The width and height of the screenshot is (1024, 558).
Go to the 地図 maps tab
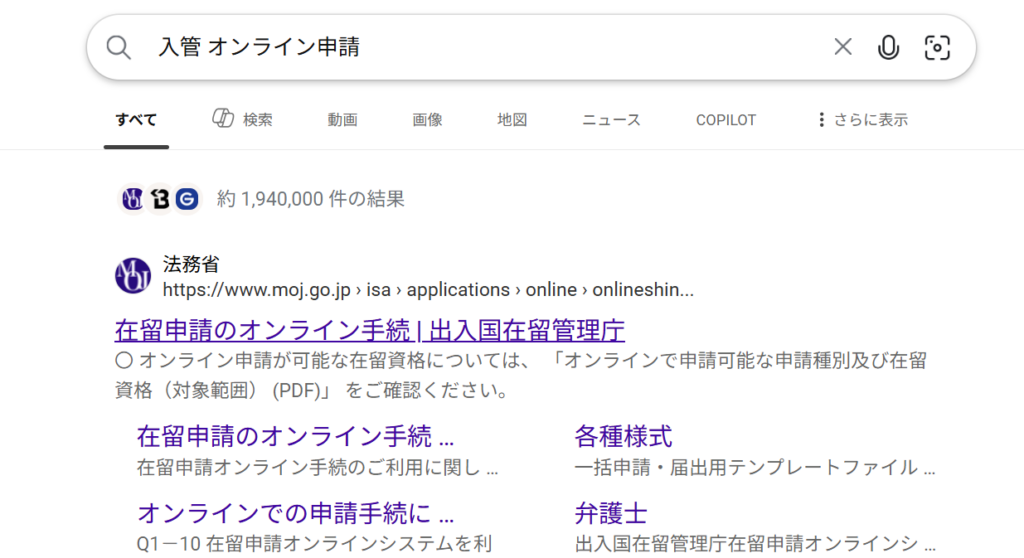tap(512, 120)
